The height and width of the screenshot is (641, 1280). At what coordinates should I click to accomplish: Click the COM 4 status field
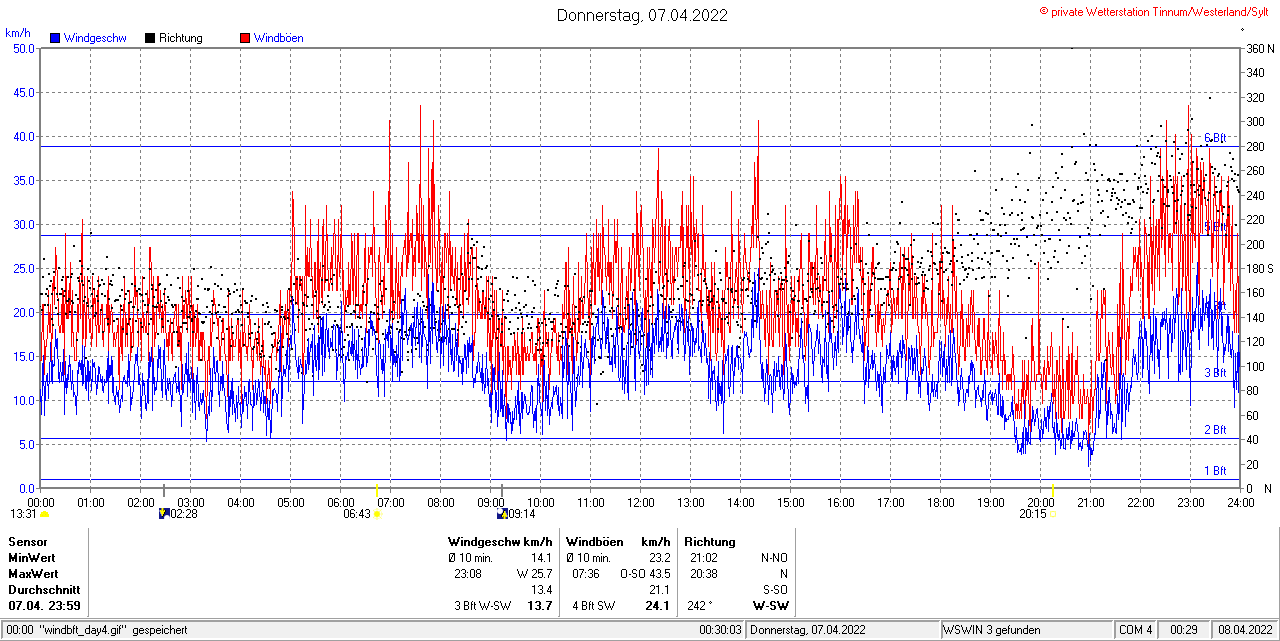[1136, 630]
